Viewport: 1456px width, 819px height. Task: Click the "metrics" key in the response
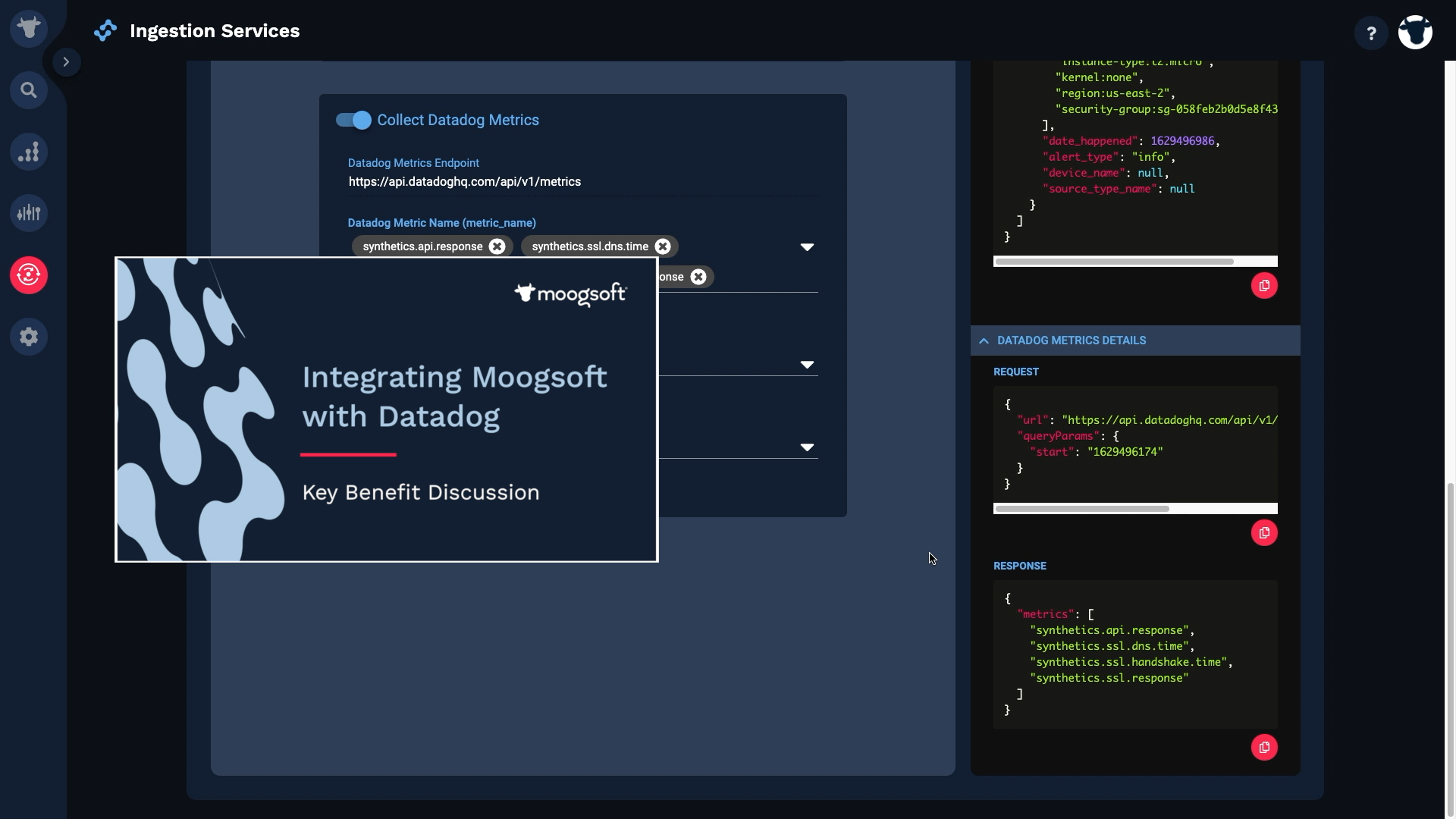pos(1046,614)
